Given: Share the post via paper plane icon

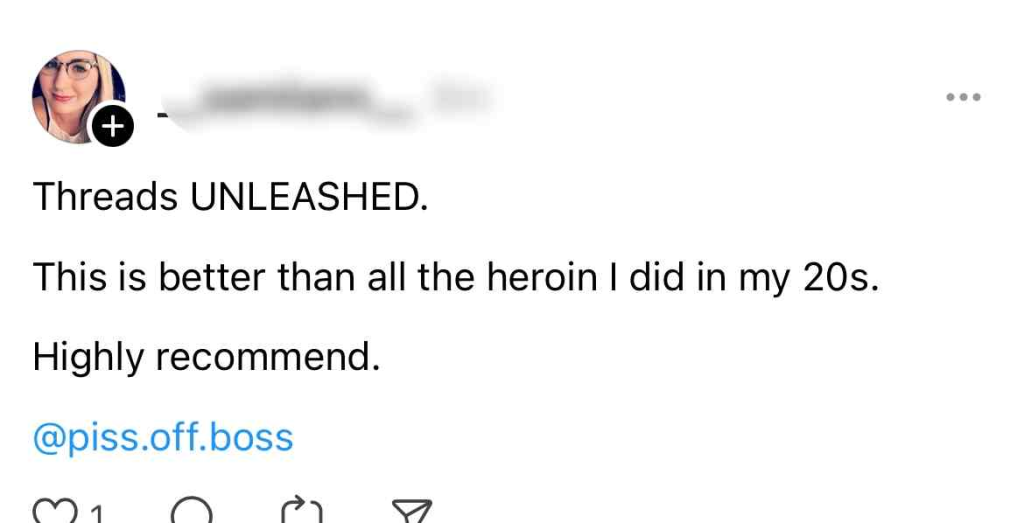Looking at the screenshot, I should point(411,511).
